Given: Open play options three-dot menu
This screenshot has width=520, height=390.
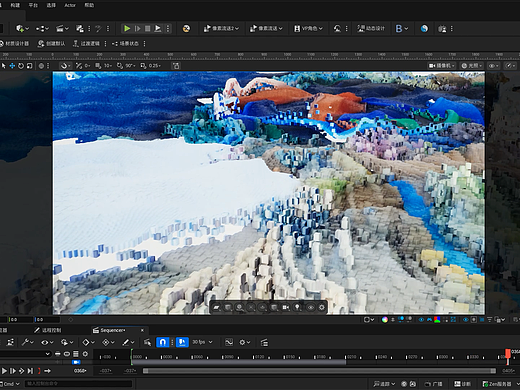Looking at the screenshot, I should (x=168, y=29).
